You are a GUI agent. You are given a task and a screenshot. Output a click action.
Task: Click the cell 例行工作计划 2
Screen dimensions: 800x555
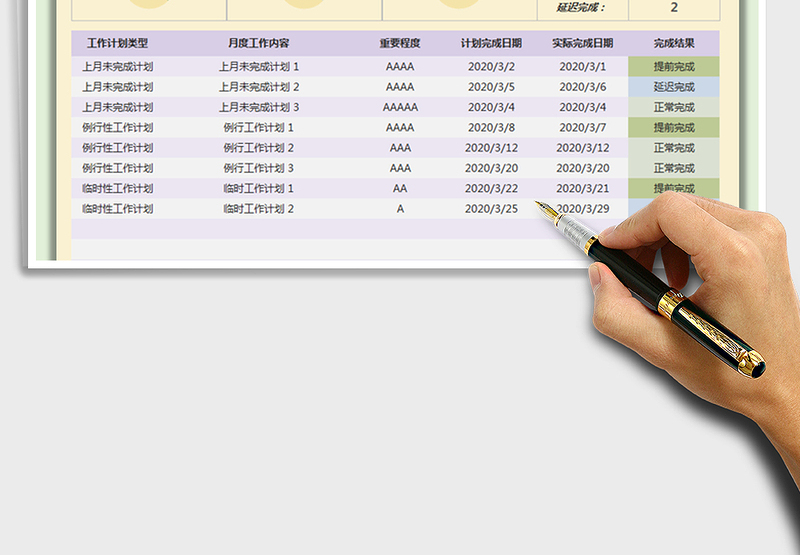[259, 148]
